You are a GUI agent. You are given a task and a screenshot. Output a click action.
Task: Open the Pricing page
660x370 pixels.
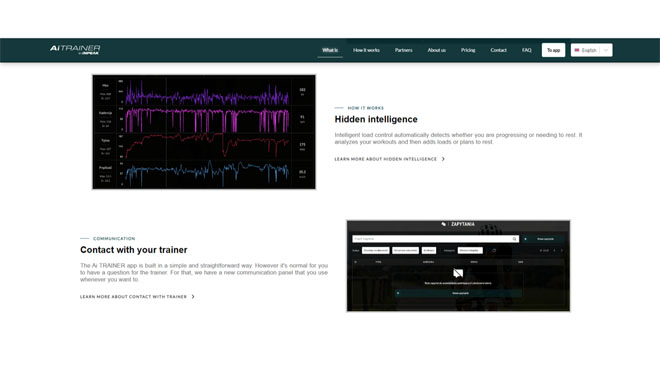tap(468, 50)
